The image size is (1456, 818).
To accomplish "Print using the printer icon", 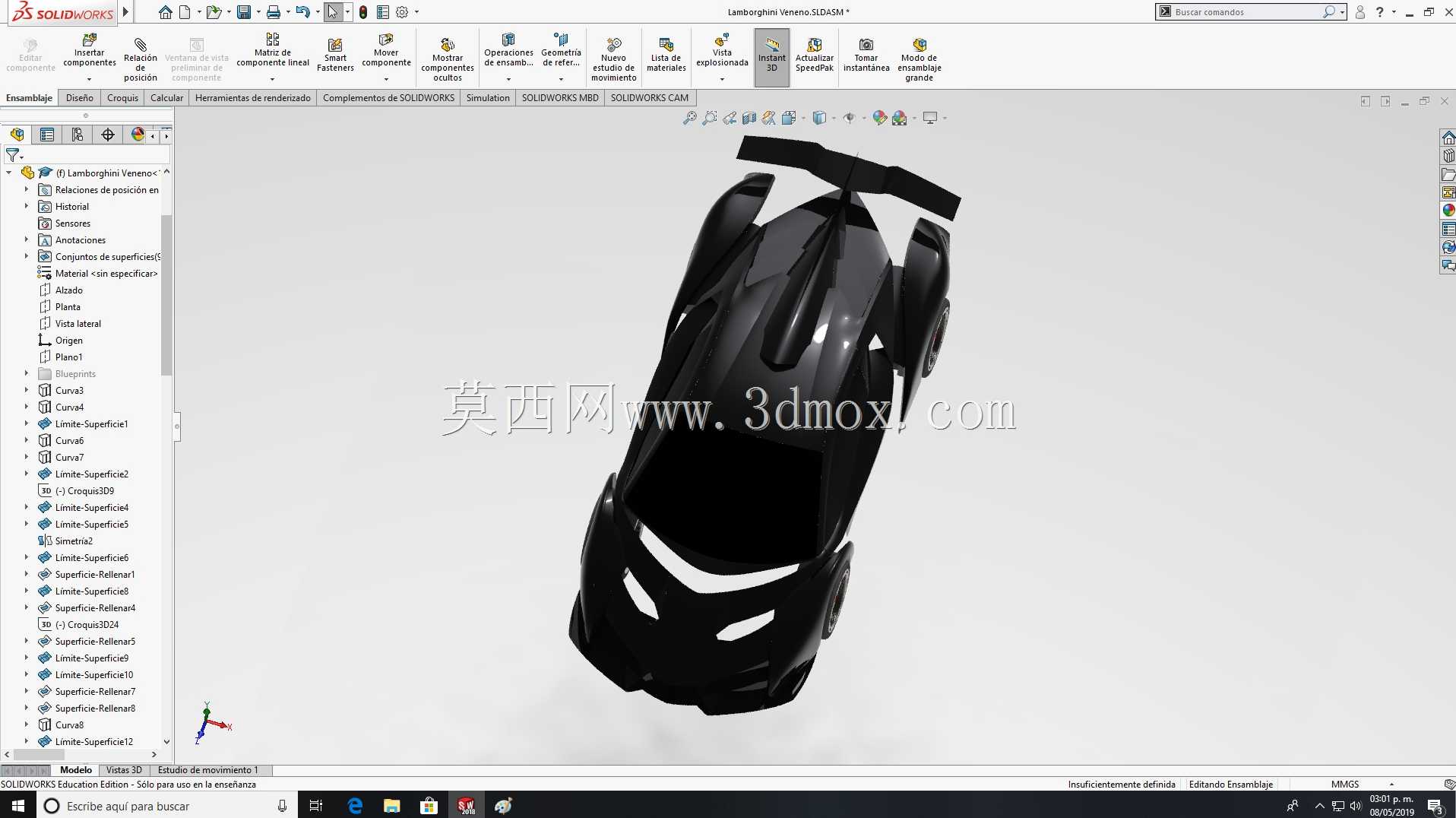I will coord(274,12).
